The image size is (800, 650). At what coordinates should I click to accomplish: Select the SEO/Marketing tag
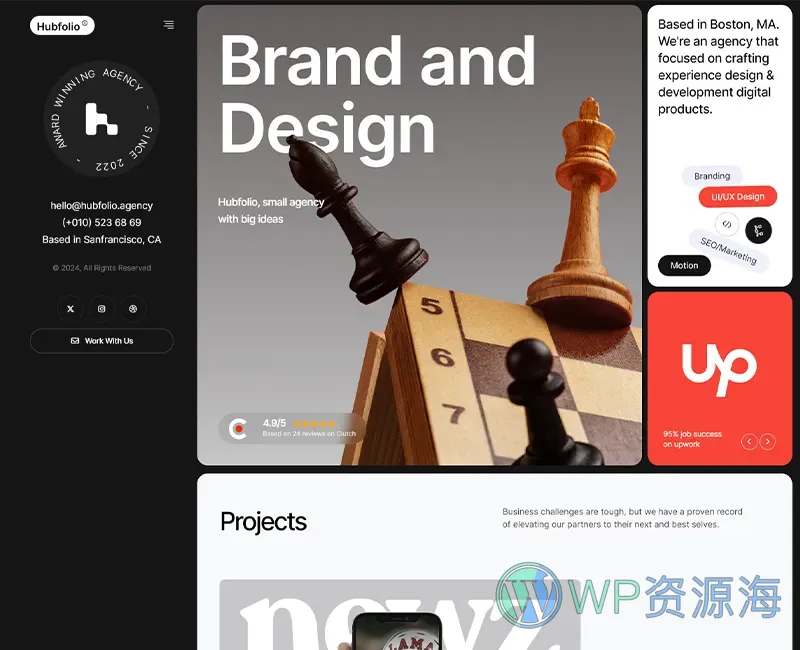tap(728, 250)
